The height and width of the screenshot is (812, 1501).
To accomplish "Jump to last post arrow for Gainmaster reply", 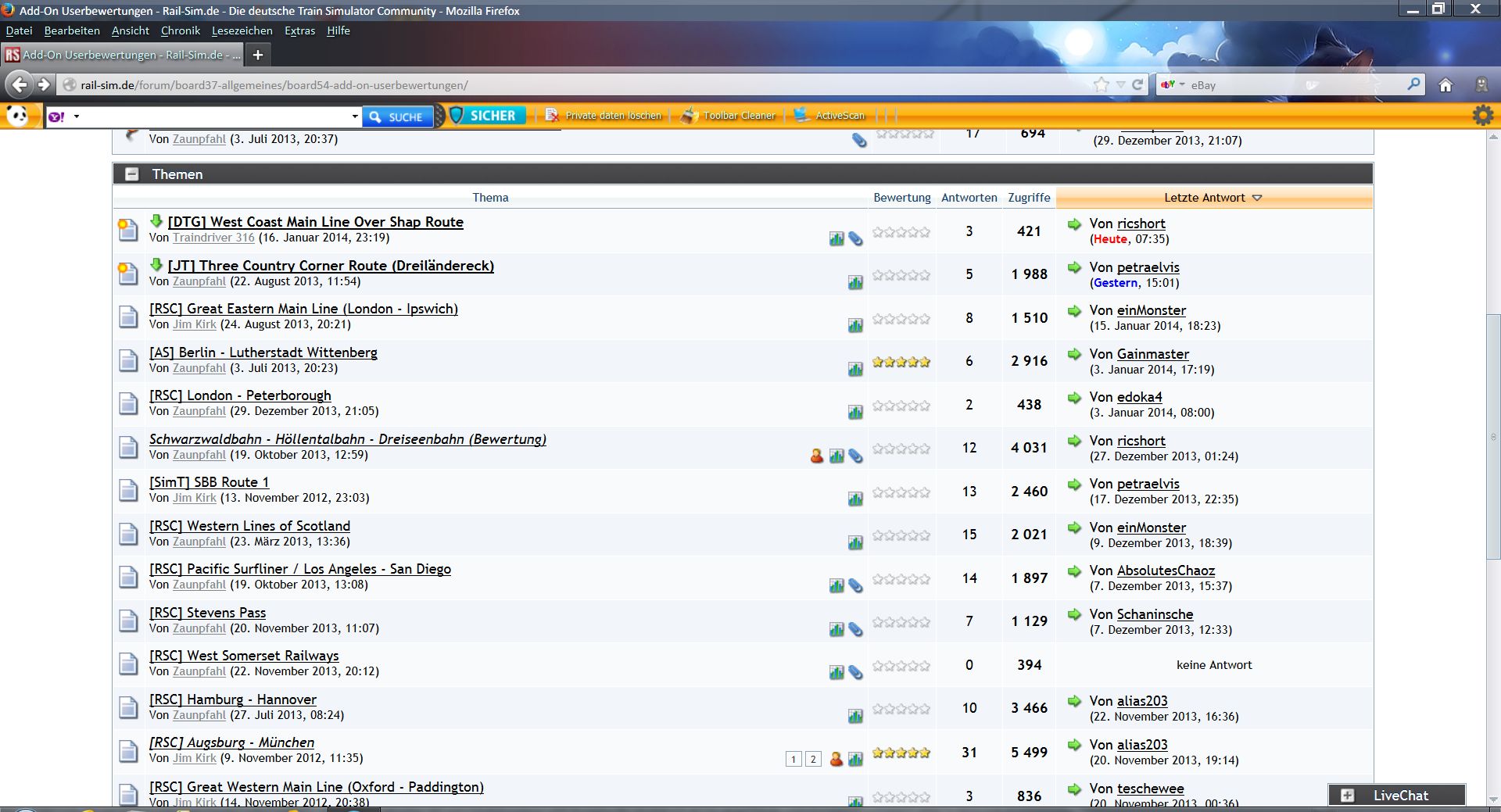I will coord(1074,354).
